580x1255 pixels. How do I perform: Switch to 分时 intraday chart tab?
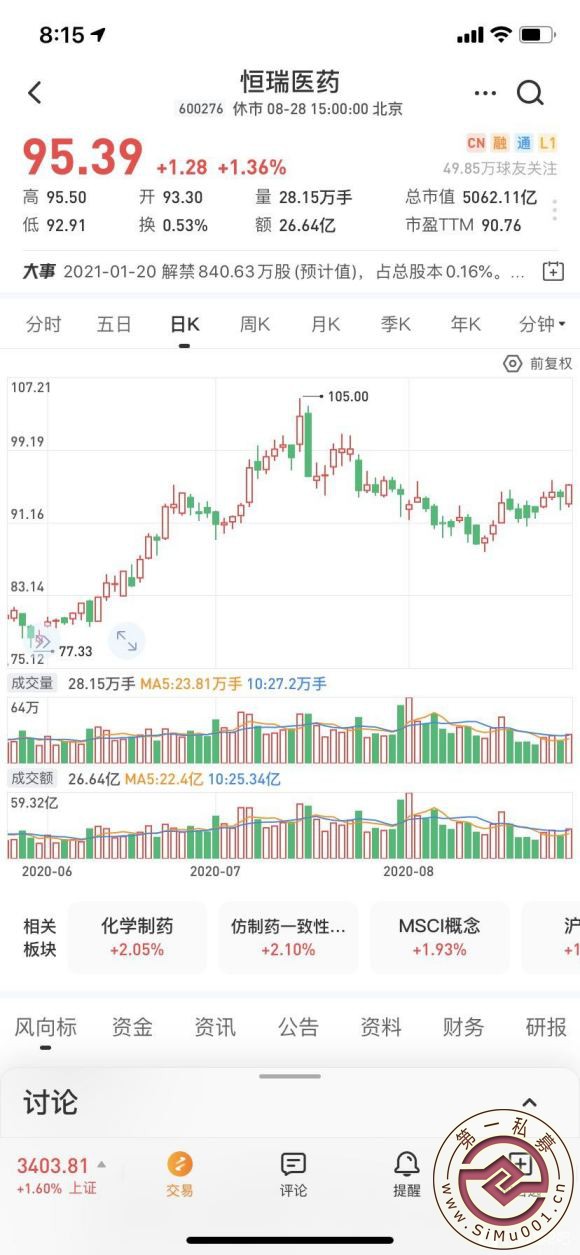(x=43, y=324)
